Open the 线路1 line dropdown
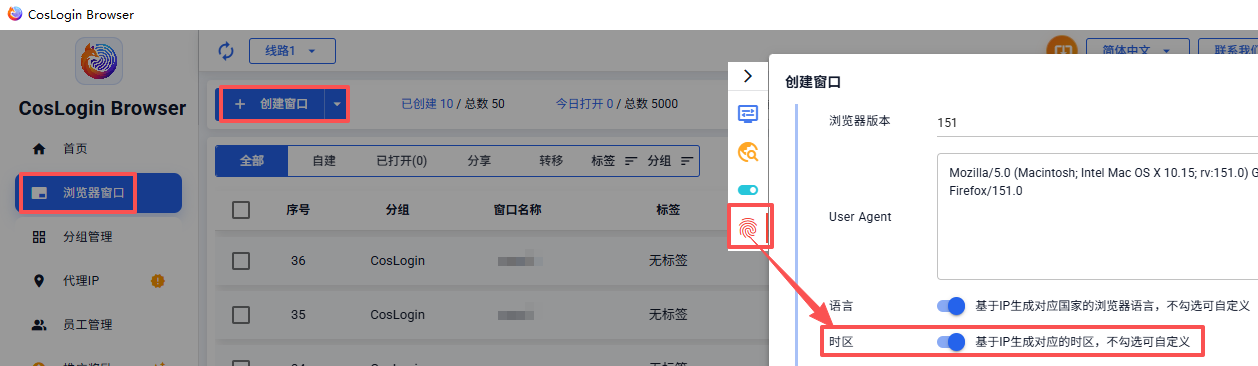1258x366 pixels. [292, 50]
